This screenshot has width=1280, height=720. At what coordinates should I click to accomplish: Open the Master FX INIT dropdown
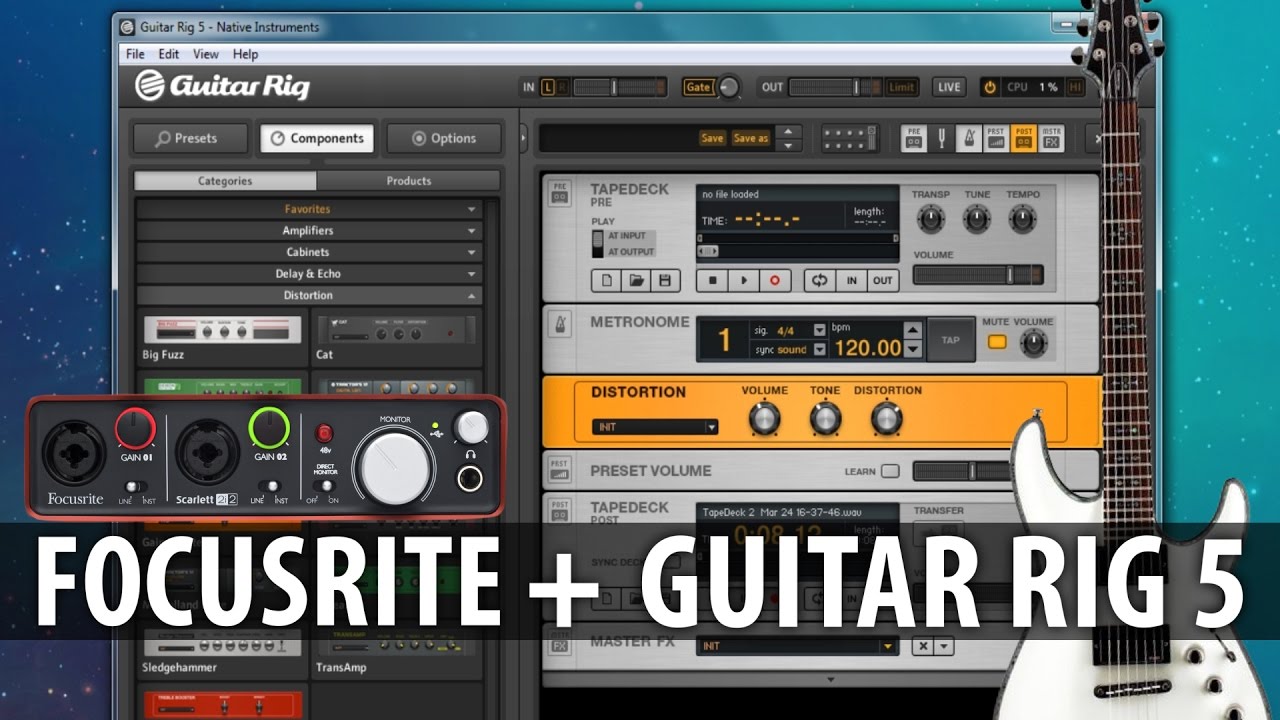[x=796, y=646]
